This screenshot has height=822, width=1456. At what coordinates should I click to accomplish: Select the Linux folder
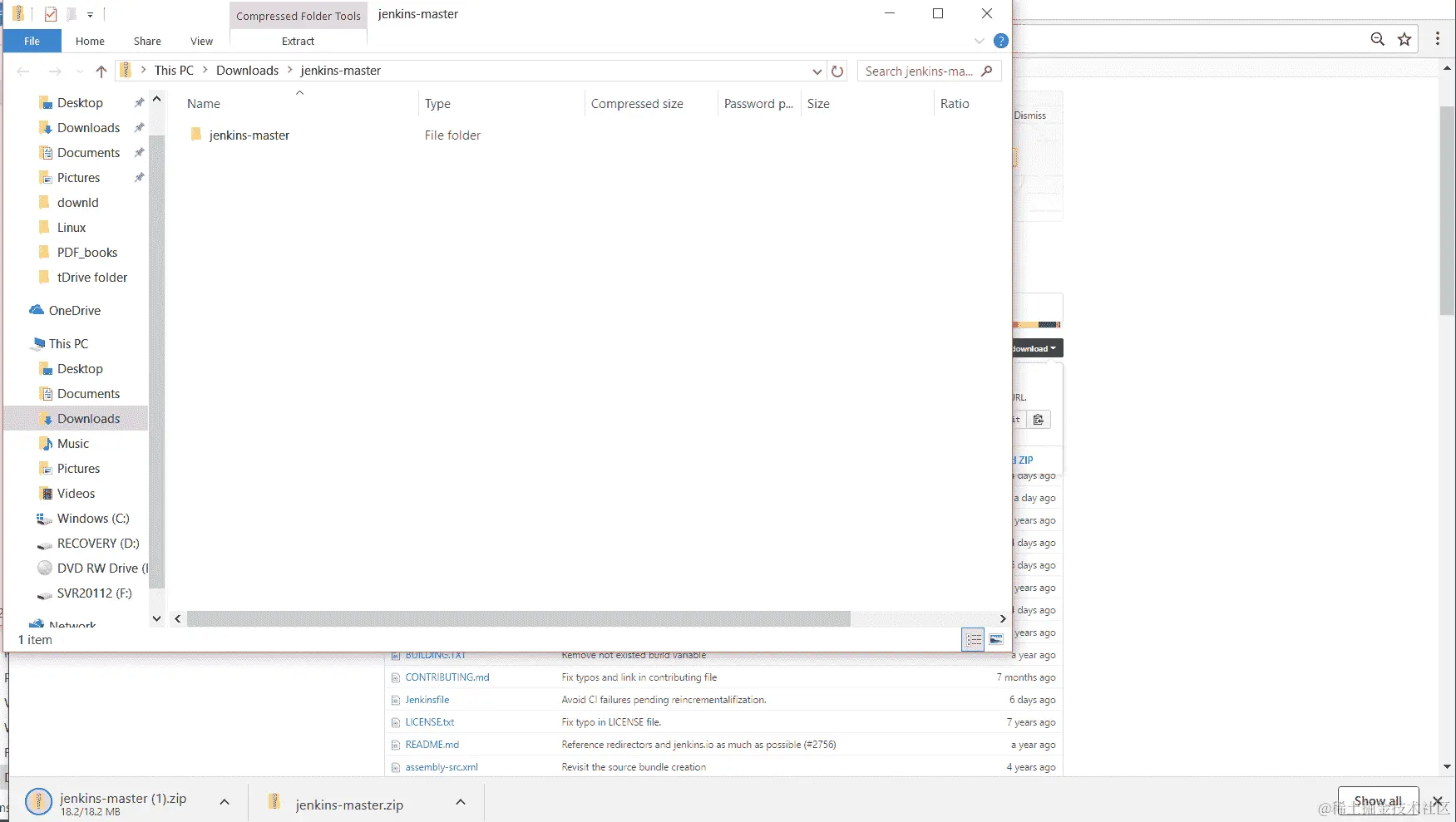[x=72, y=228]
